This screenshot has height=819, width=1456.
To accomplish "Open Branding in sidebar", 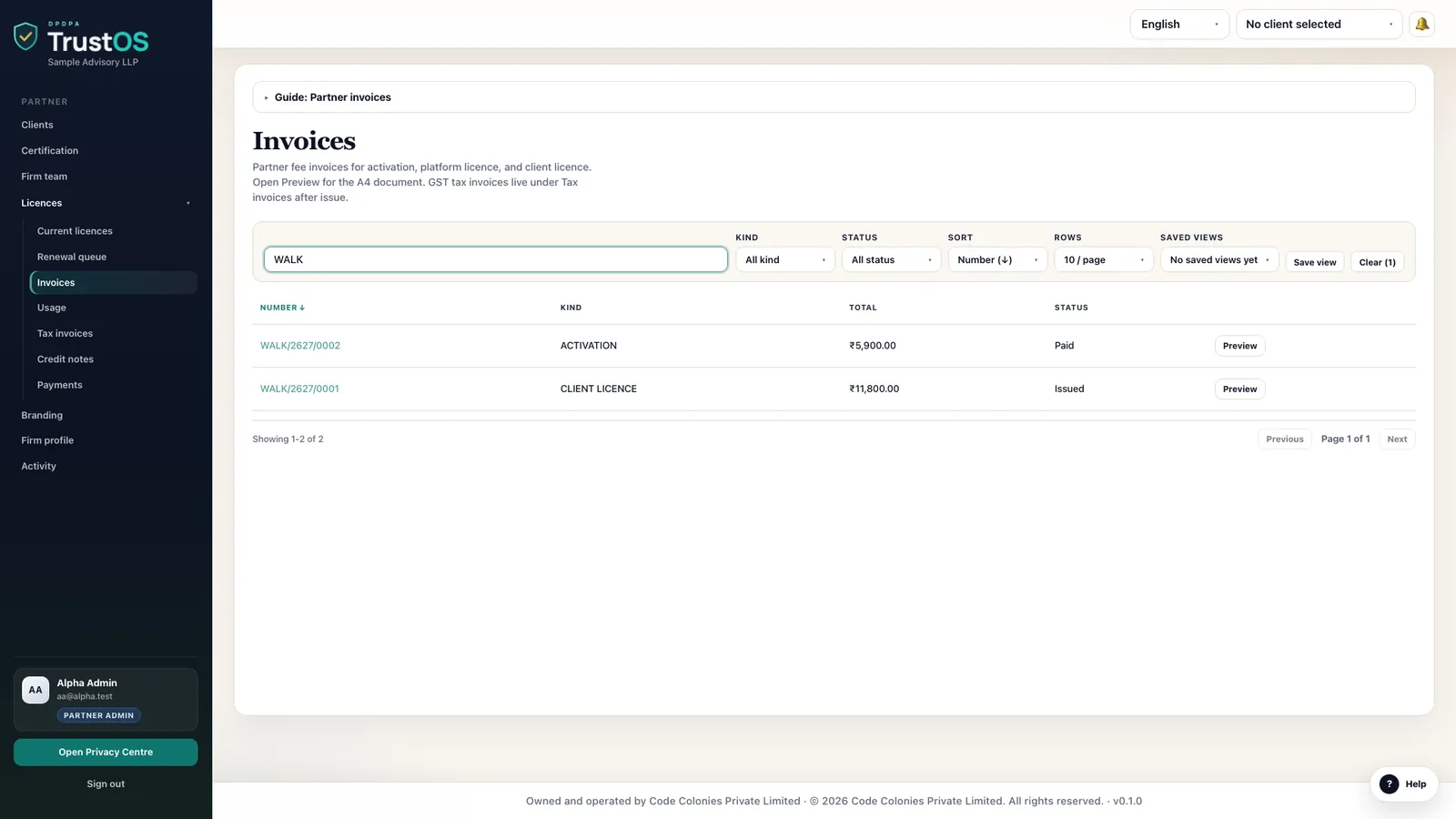I will (x=42, y=415).
